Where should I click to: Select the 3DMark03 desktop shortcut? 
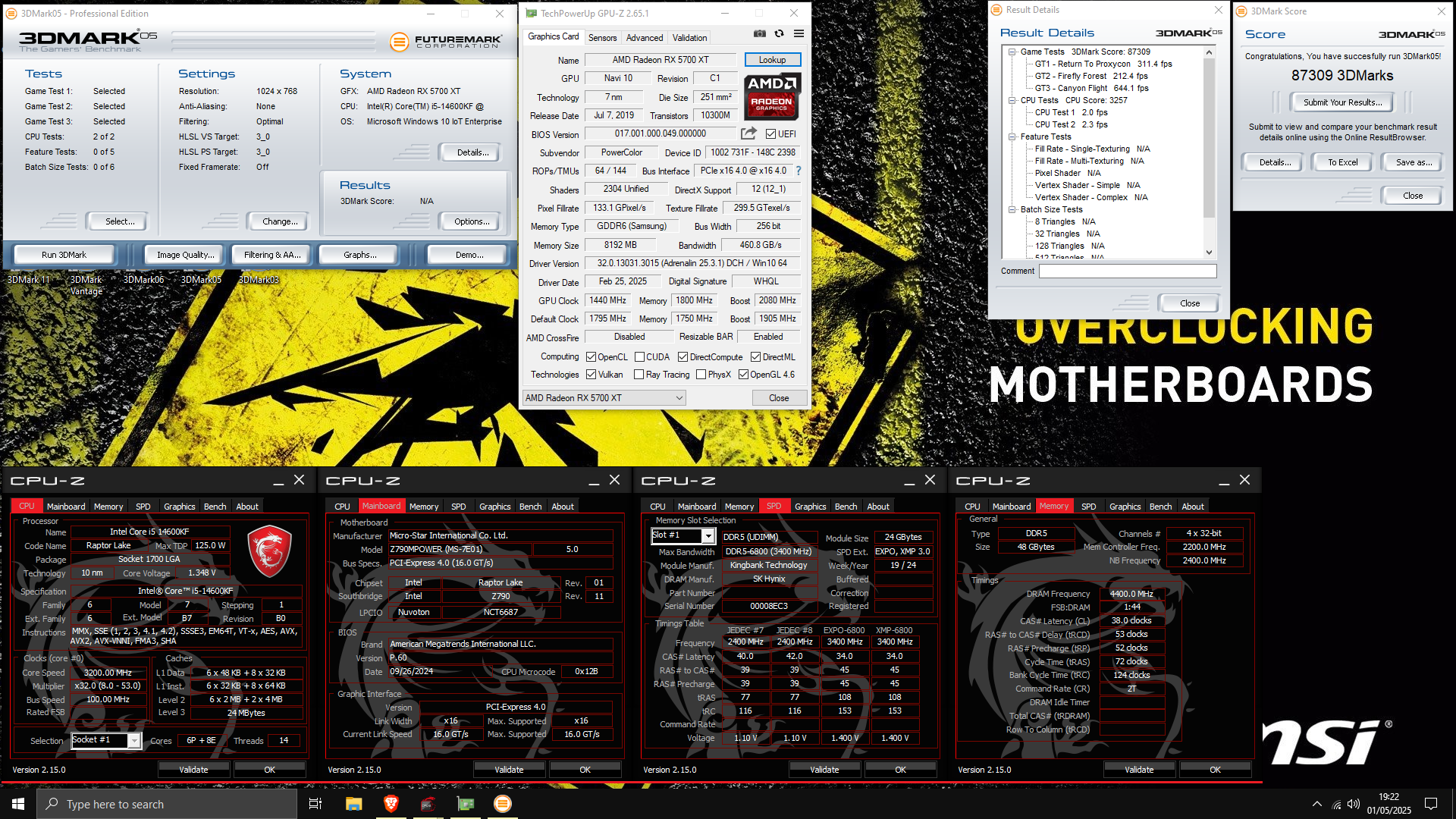click(259, 280)
